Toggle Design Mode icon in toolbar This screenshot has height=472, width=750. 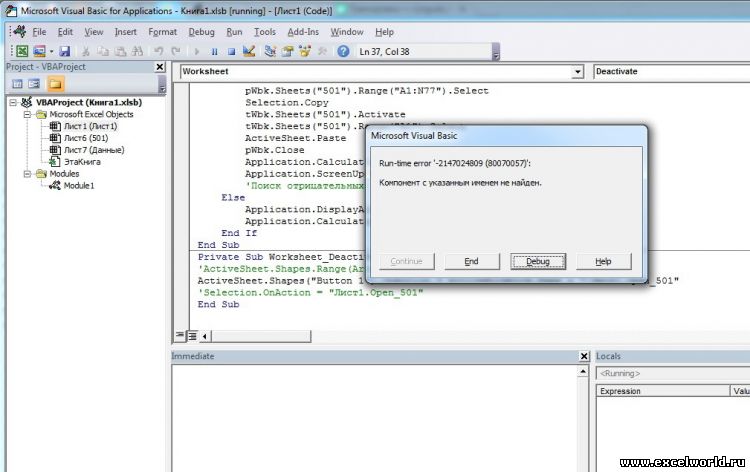(x=249, y=51)
